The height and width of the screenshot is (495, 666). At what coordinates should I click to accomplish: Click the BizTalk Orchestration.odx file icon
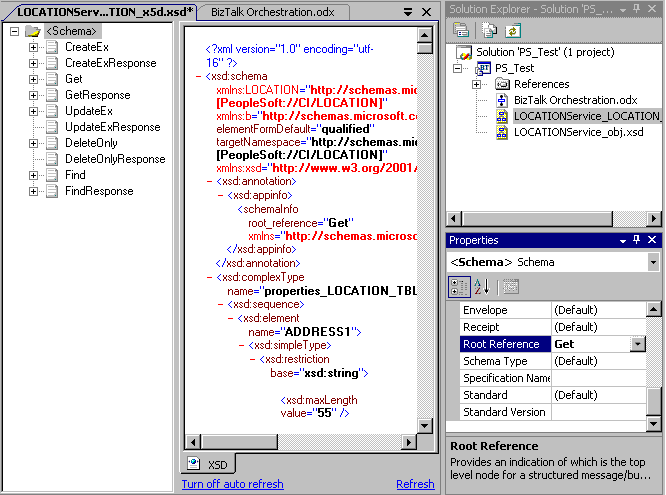point(502,100)
